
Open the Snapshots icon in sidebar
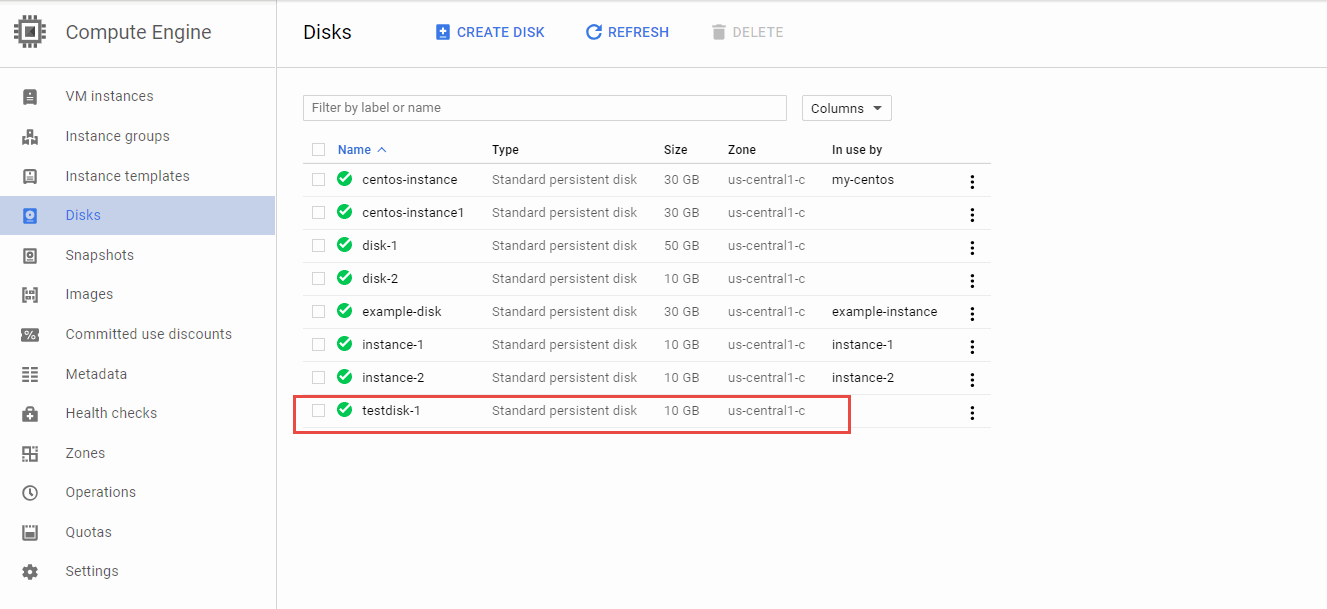[30, 255]
